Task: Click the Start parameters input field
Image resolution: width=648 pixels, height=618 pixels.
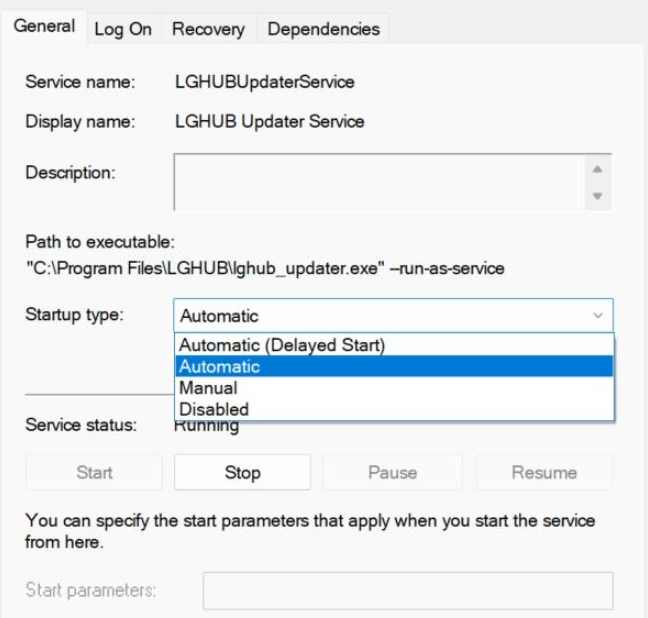Action: click(408, 591)
